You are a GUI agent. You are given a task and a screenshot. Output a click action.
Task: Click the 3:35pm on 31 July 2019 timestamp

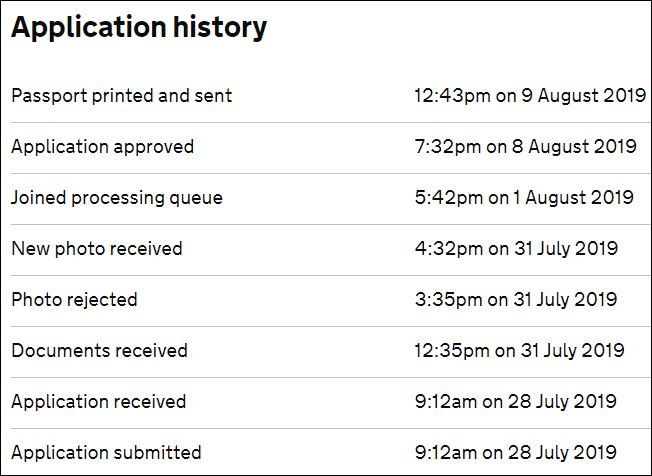pos(516,299)
